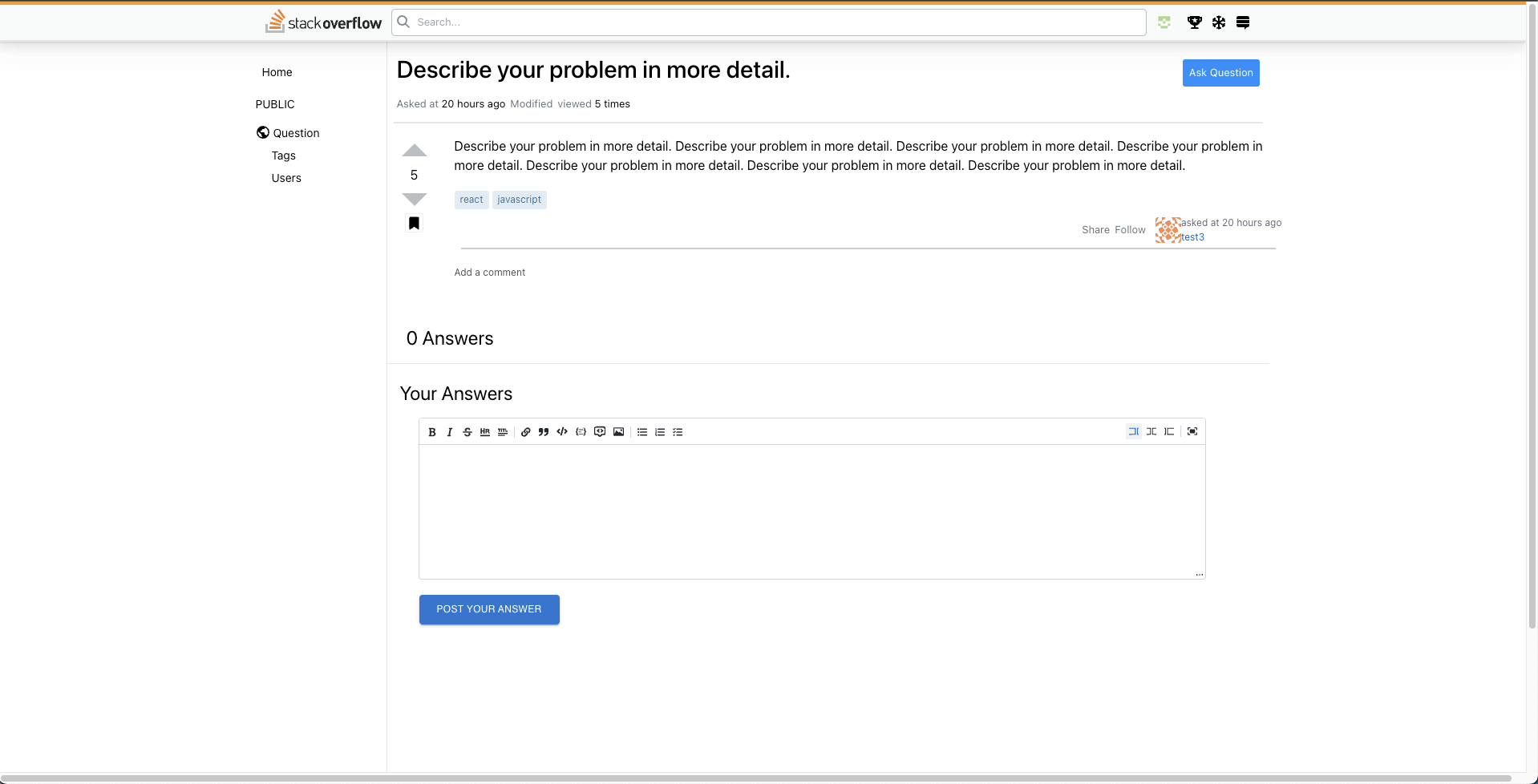Focus the Search input field

point(768,22)
